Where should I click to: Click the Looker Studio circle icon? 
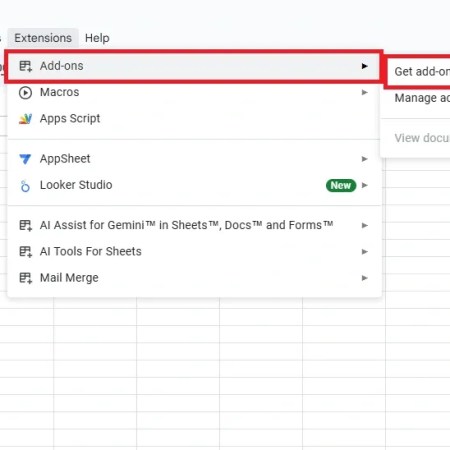(25, 186)
